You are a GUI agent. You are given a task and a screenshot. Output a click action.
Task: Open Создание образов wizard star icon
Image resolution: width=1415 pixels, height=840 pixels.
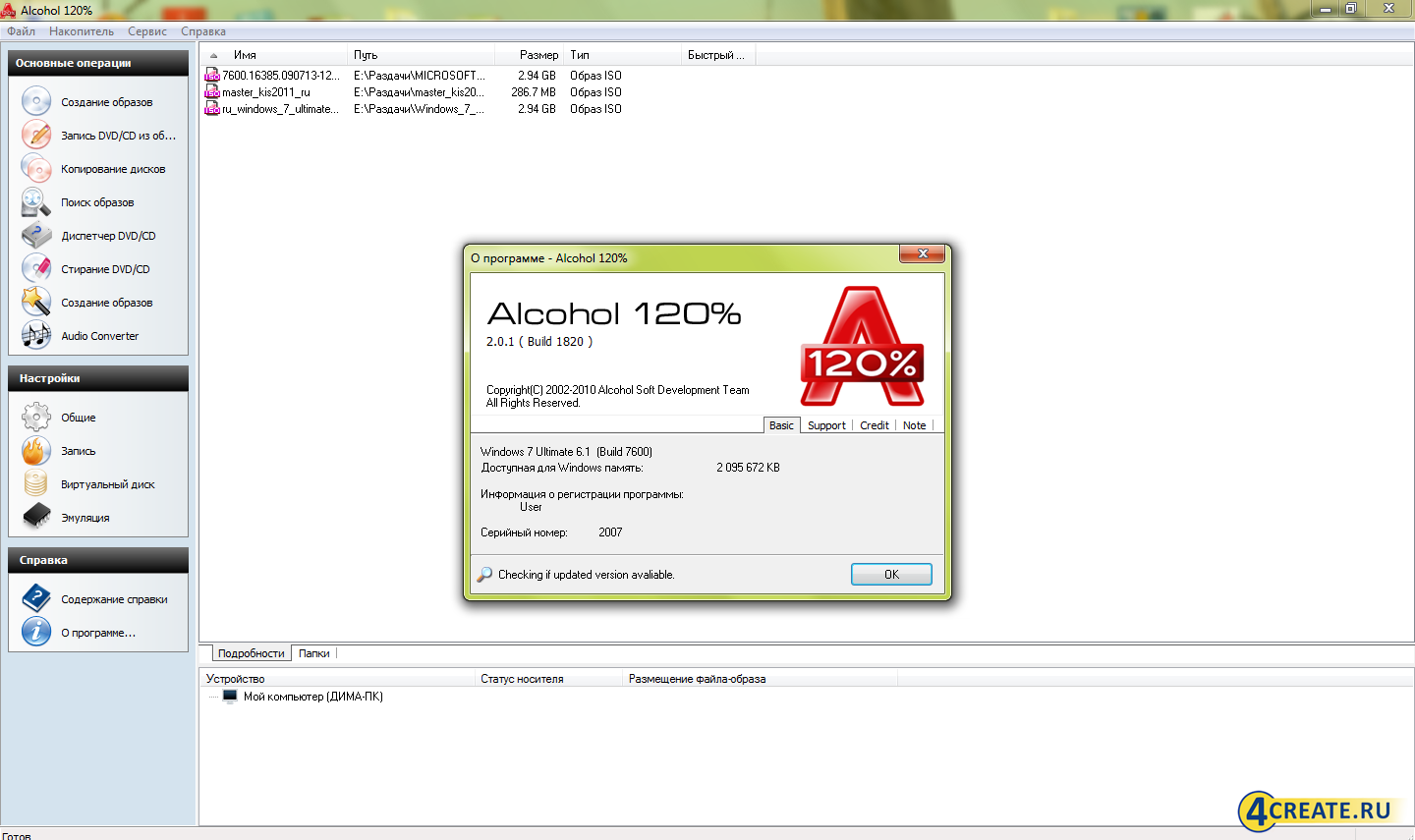[x=36, y=302]
